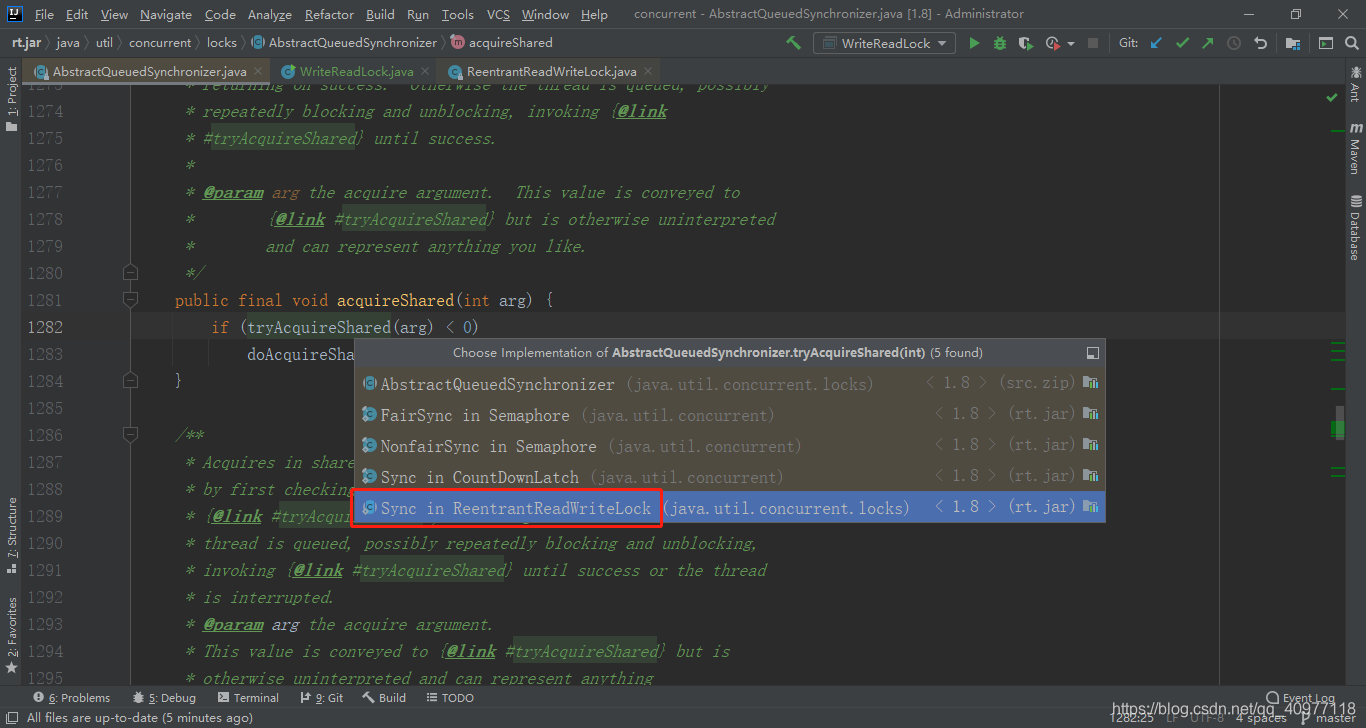Select NonfairSync in Semaphore implementation
Image resolution: width=1366 pixels, height=728 pixels.
[x=730, y=445]
